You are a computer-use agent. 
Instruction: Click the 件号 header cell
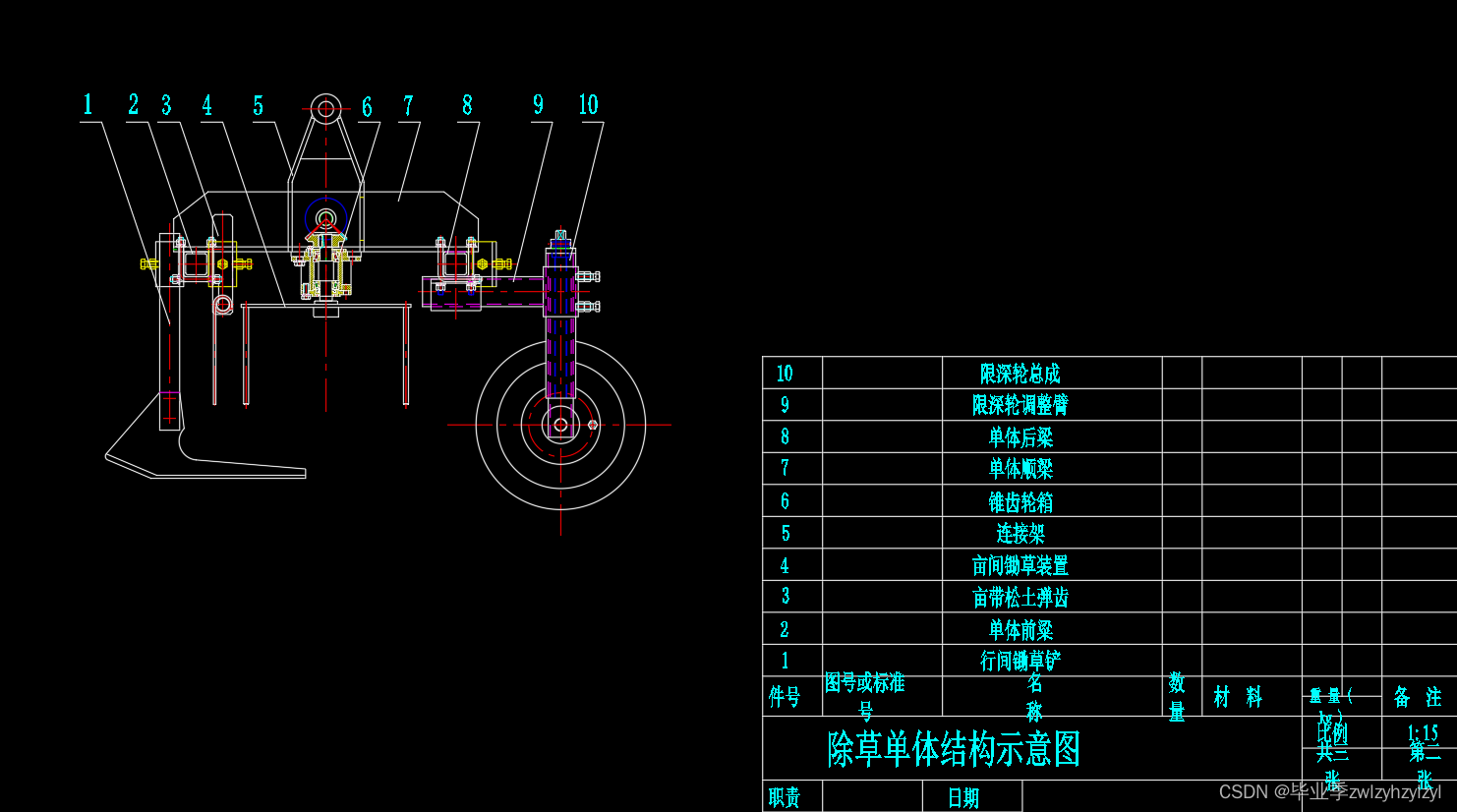(x=785, y=697)
